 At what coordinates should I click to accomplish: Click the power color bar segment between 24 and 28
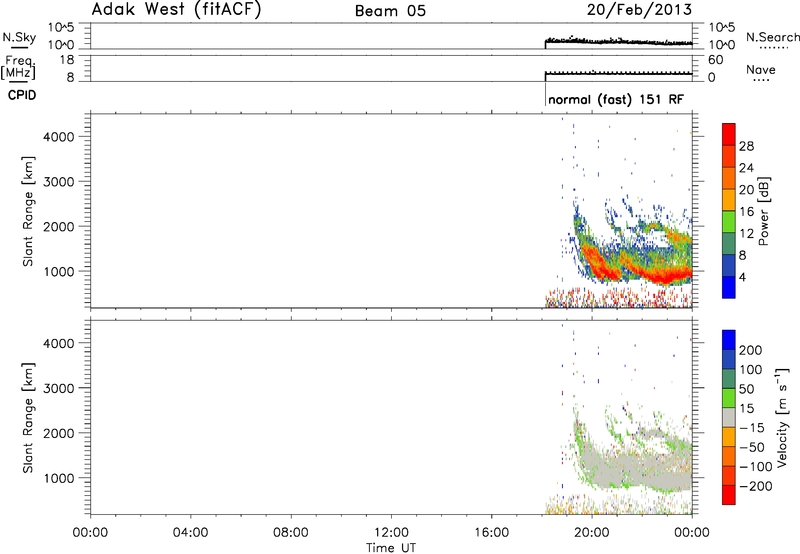coord(729,156)
